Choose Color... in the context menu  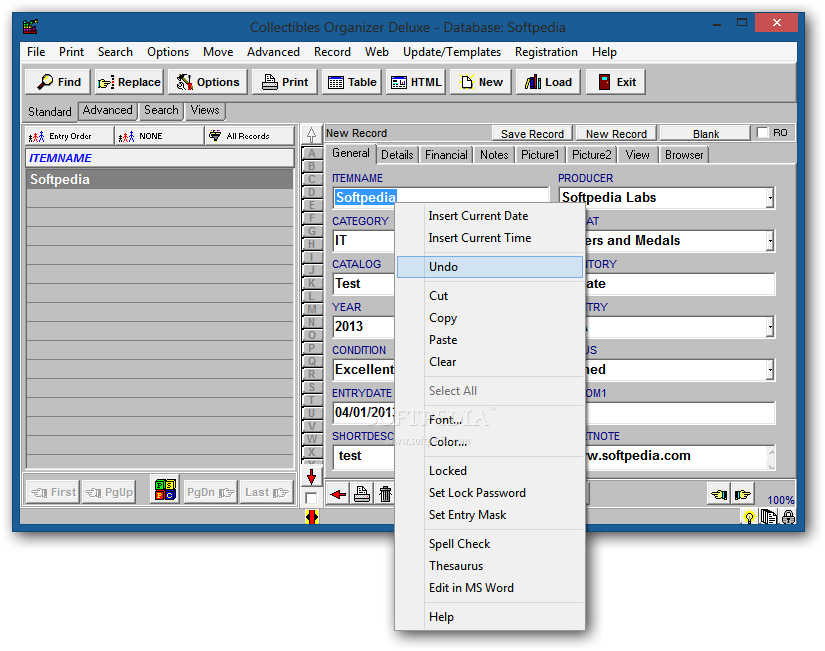489,442
